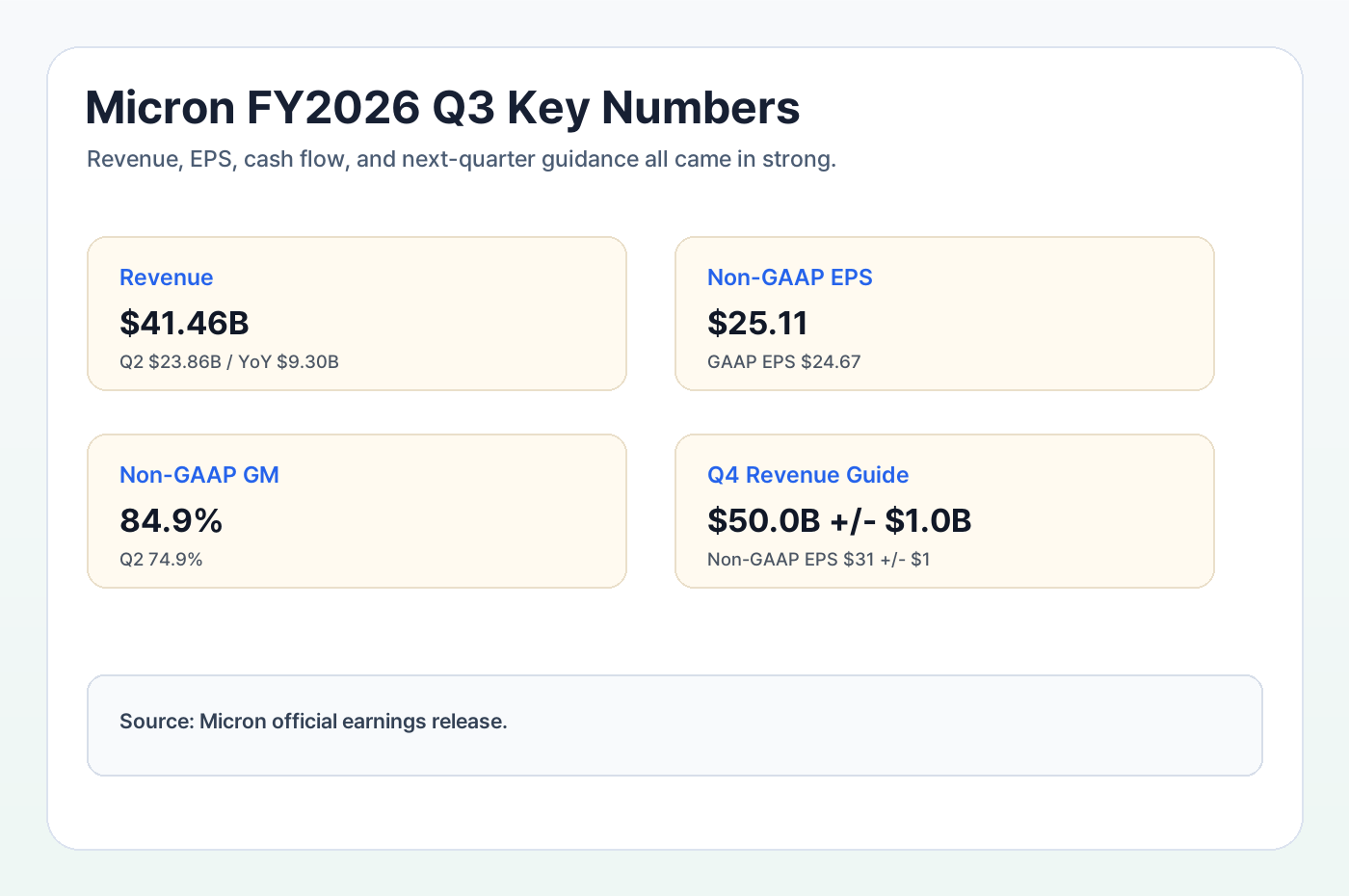Select the subtitle about strong guidance
Screen dimensions: 1349x896
[x=462, y=159]
